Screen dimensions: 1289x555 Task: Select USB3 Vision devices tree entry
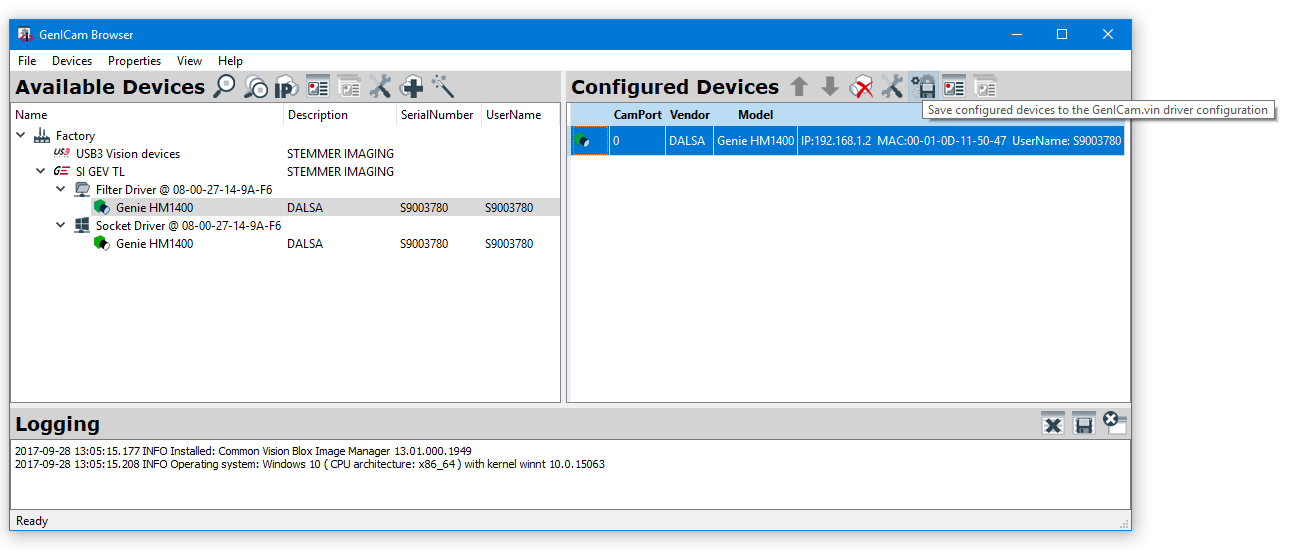tap(128, 154)
